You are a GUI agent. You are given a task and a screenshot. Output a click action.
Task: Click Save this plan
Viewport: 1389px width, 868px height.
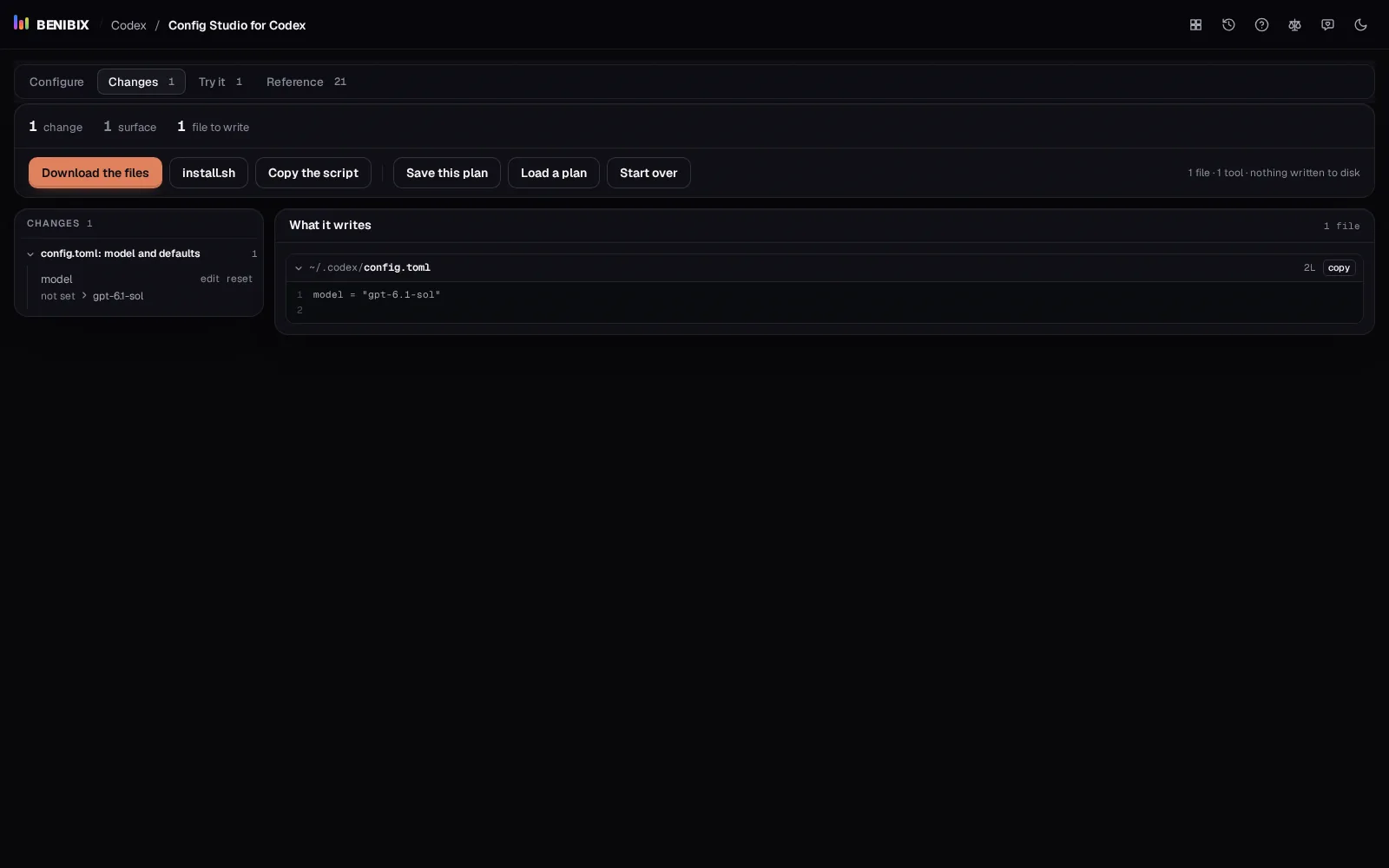tap(447, 173)
